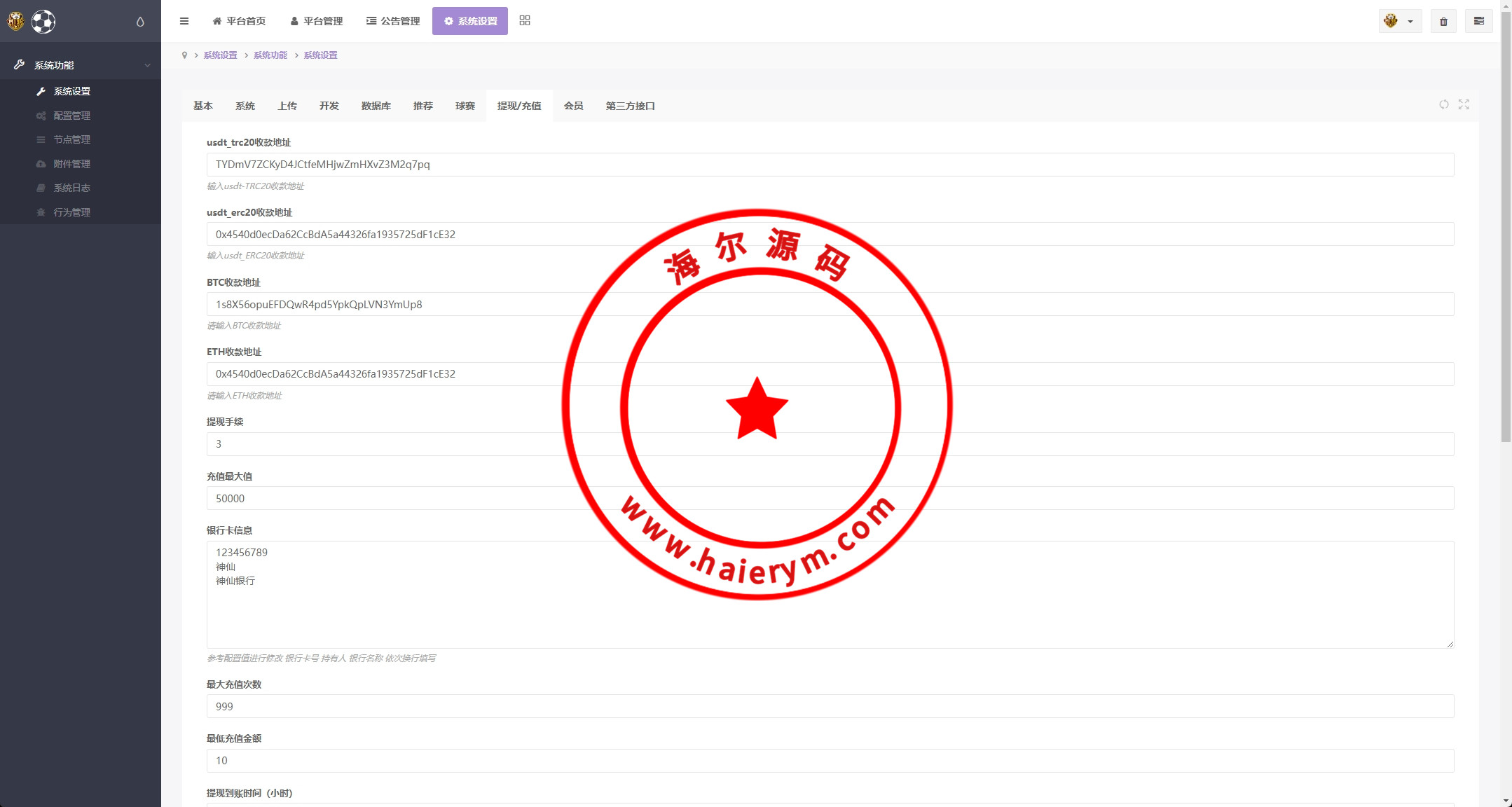Image resolution: width=1512 pixels, height=807 pixels.
Task: Click the soccer ball logo
Action: pyautogui.click(x=43, y=22)
